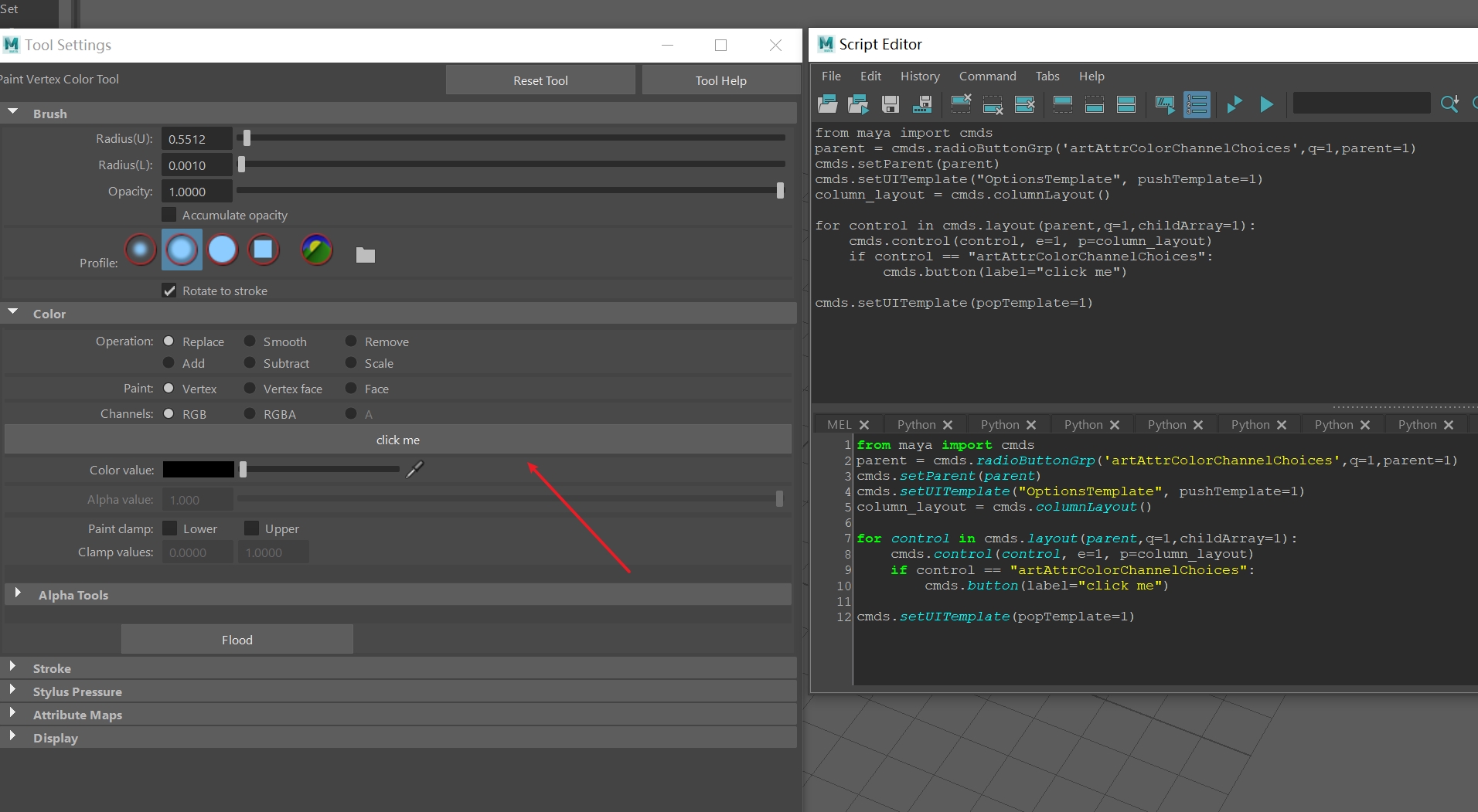This screenshot has height=812, width=1478.
Task: Choose the square brush profile
Action: [x=263, y=250]
